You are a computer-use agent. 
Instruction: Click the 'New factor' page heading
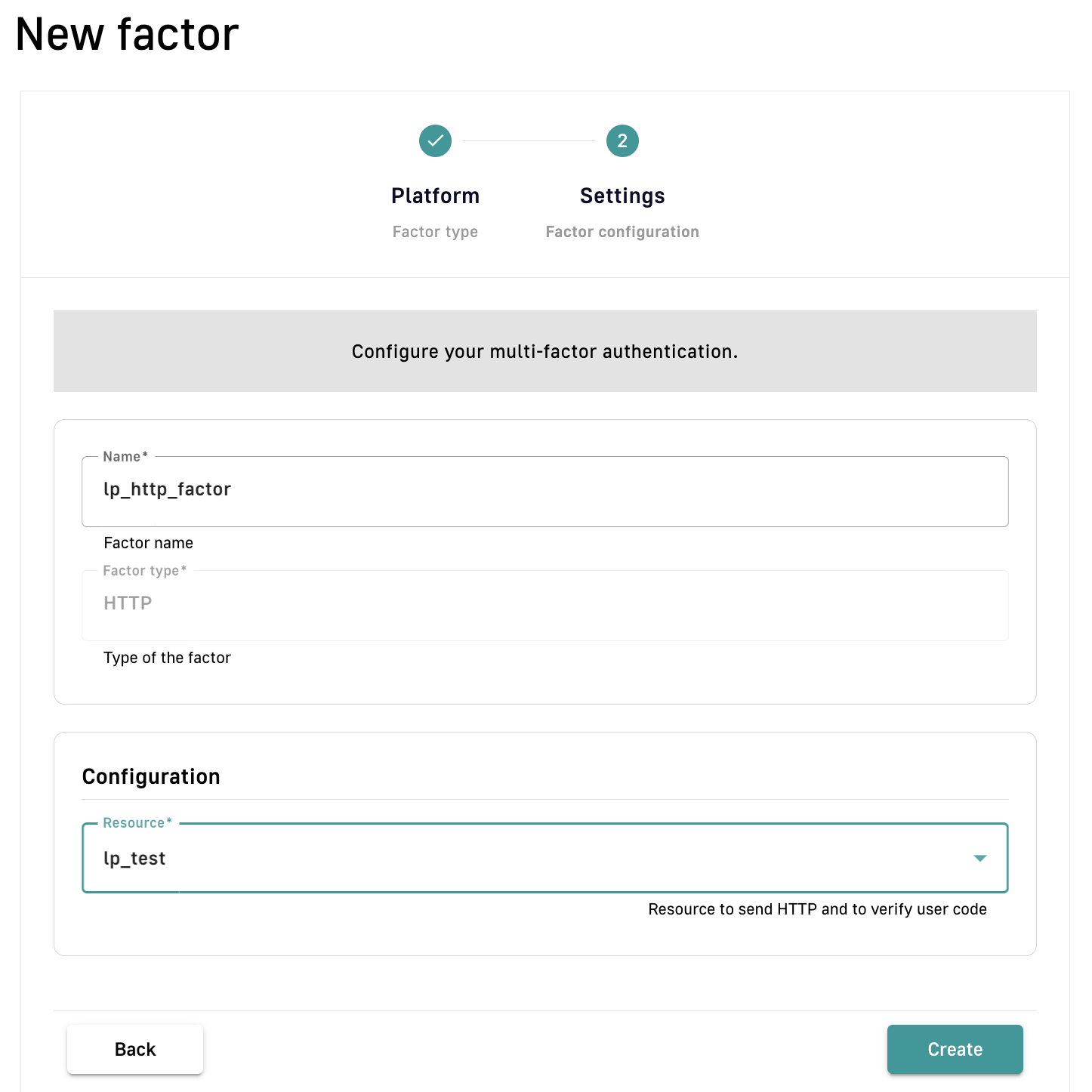[x=127, y=35]
